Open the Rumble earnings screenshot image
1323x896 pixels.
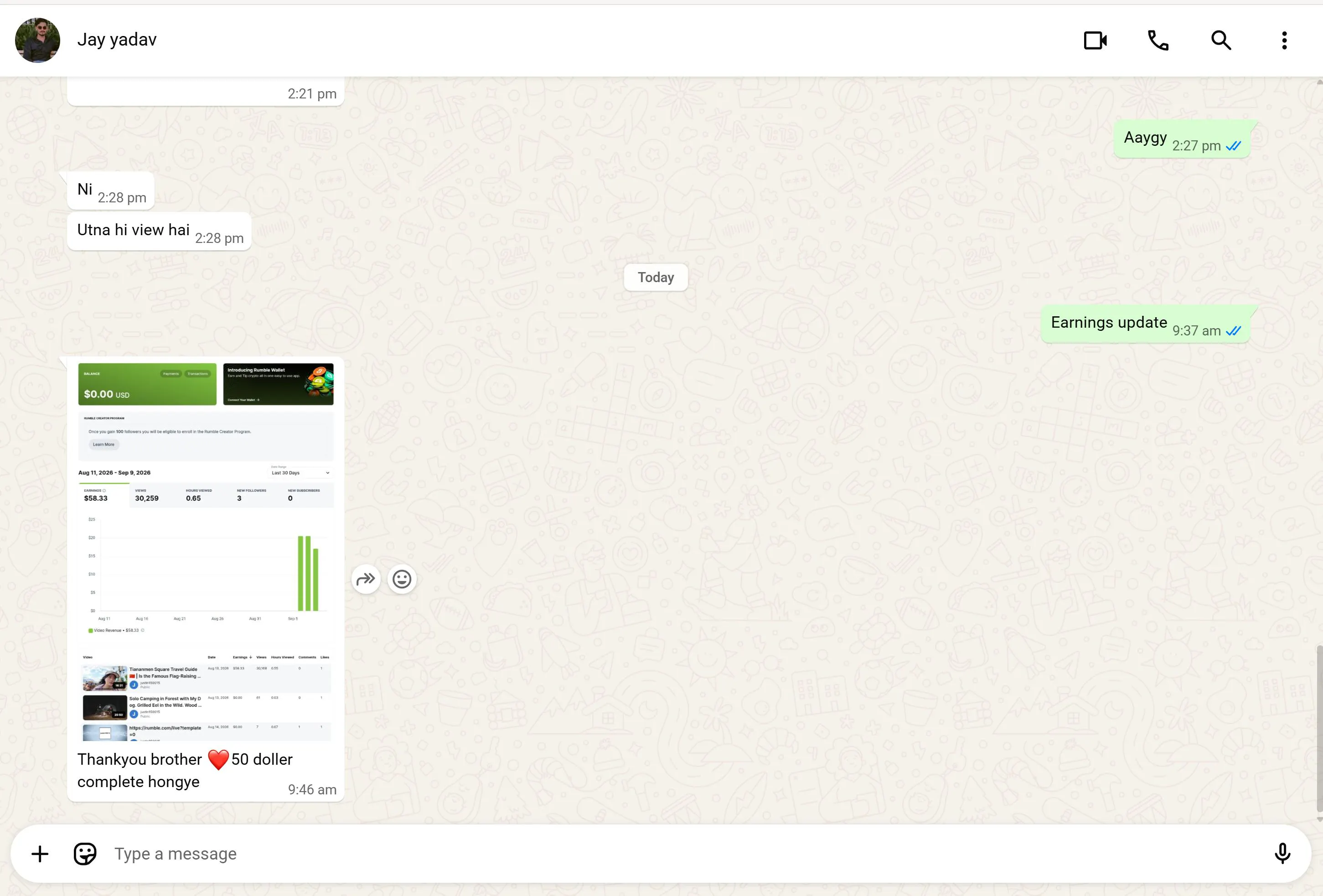point(206,551)
